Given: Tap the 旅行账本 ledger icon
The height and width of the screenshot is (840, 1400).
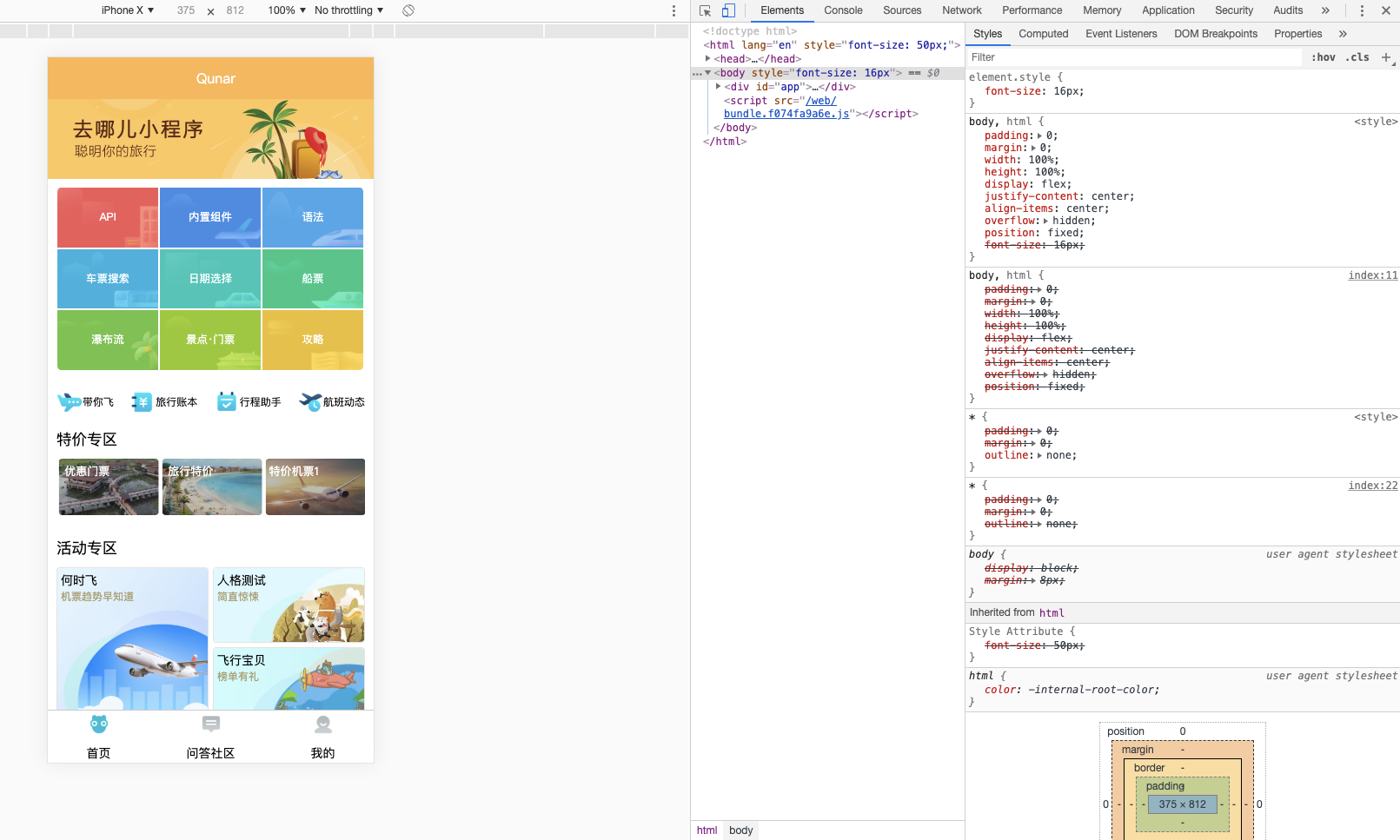Looking at the screenshot, I should (x=142, y=401).
